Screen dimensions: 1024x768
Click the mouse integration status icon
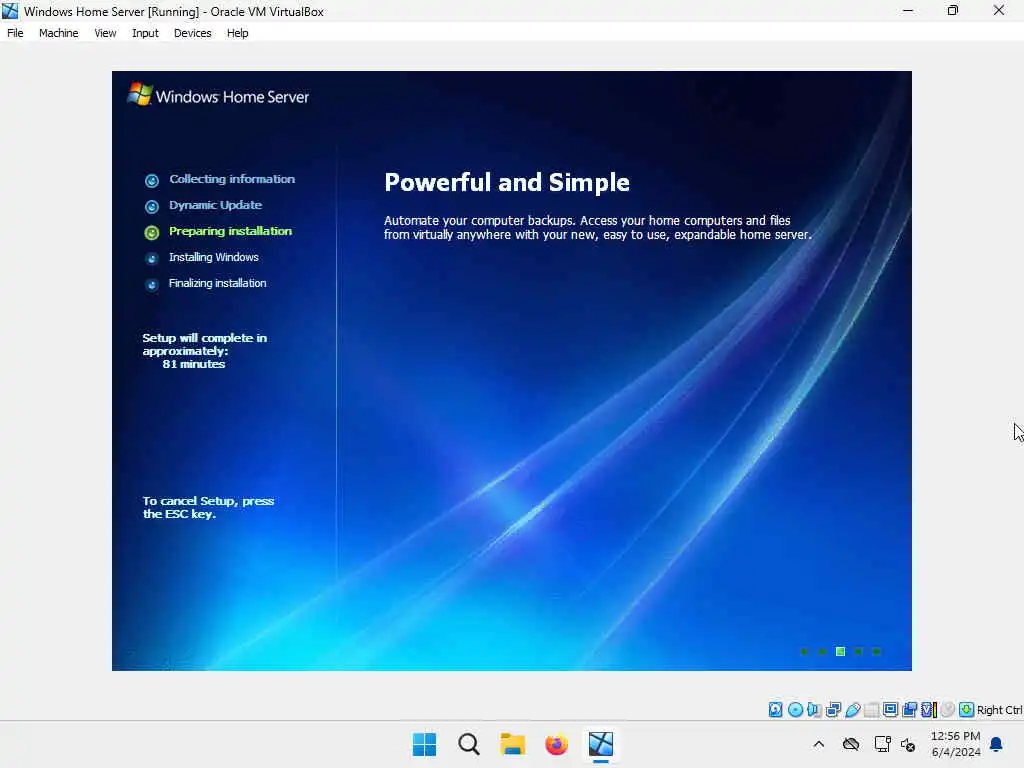(948, 709)
